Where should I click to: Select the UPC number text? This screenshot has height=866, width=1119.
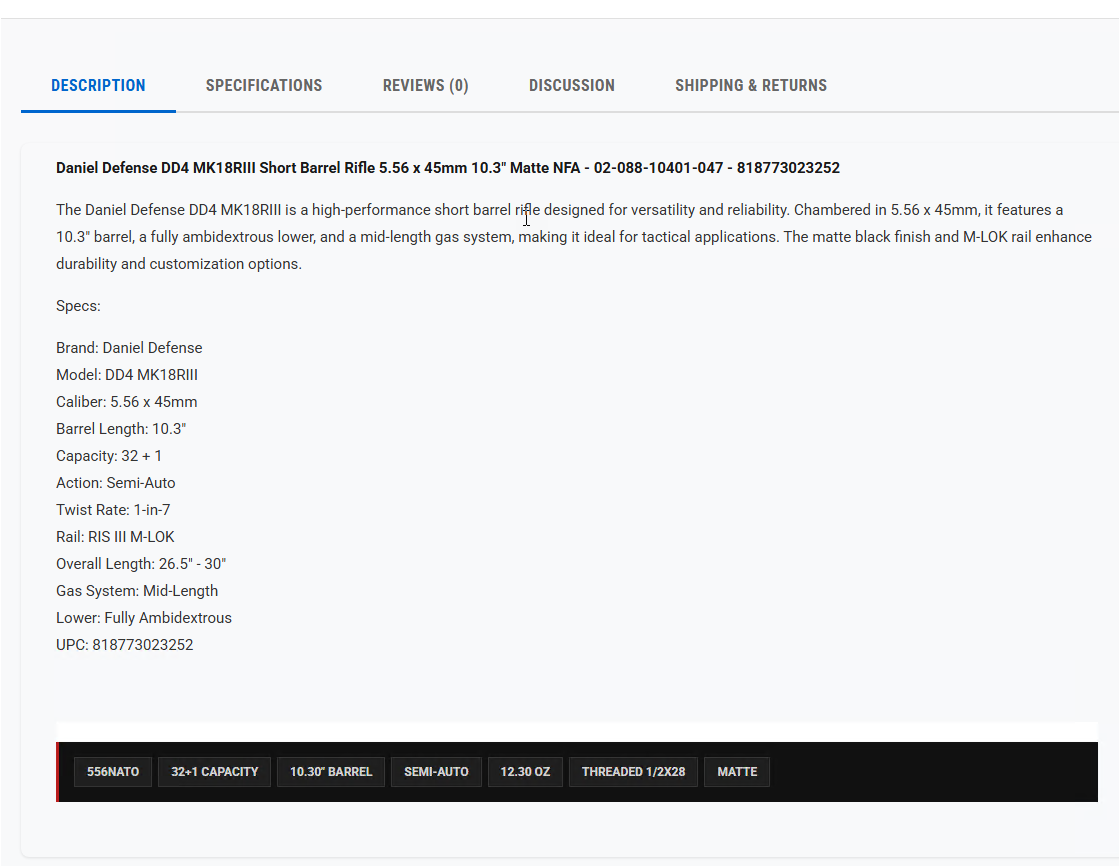(x=124, y=644)
